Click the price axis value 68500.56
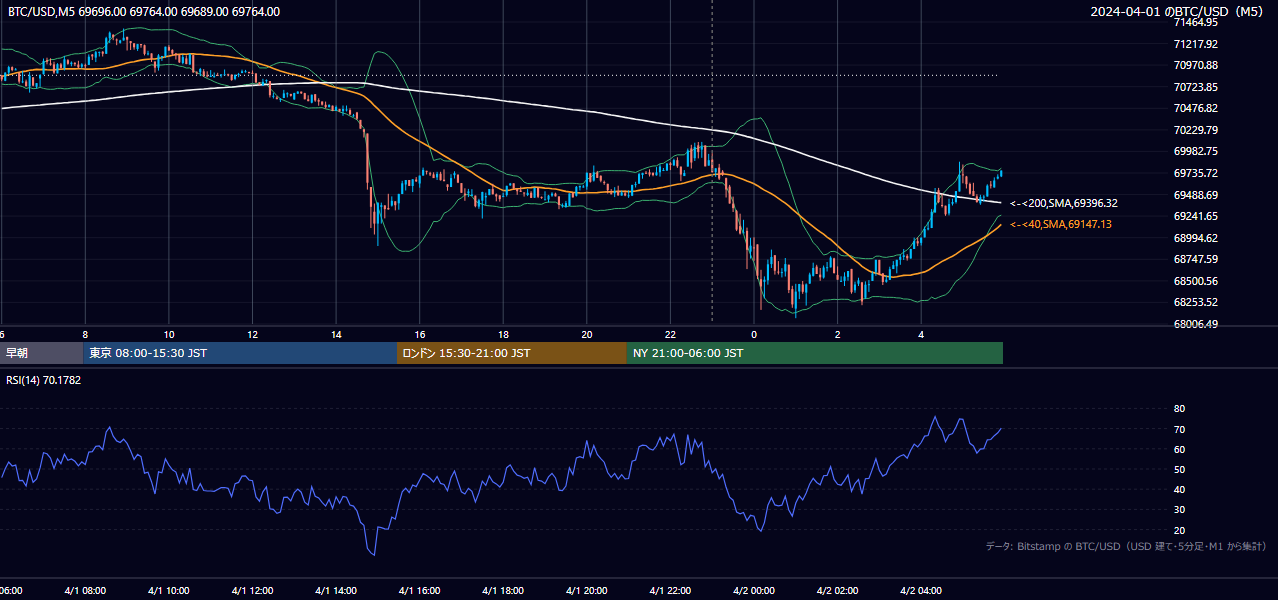 1195,281
